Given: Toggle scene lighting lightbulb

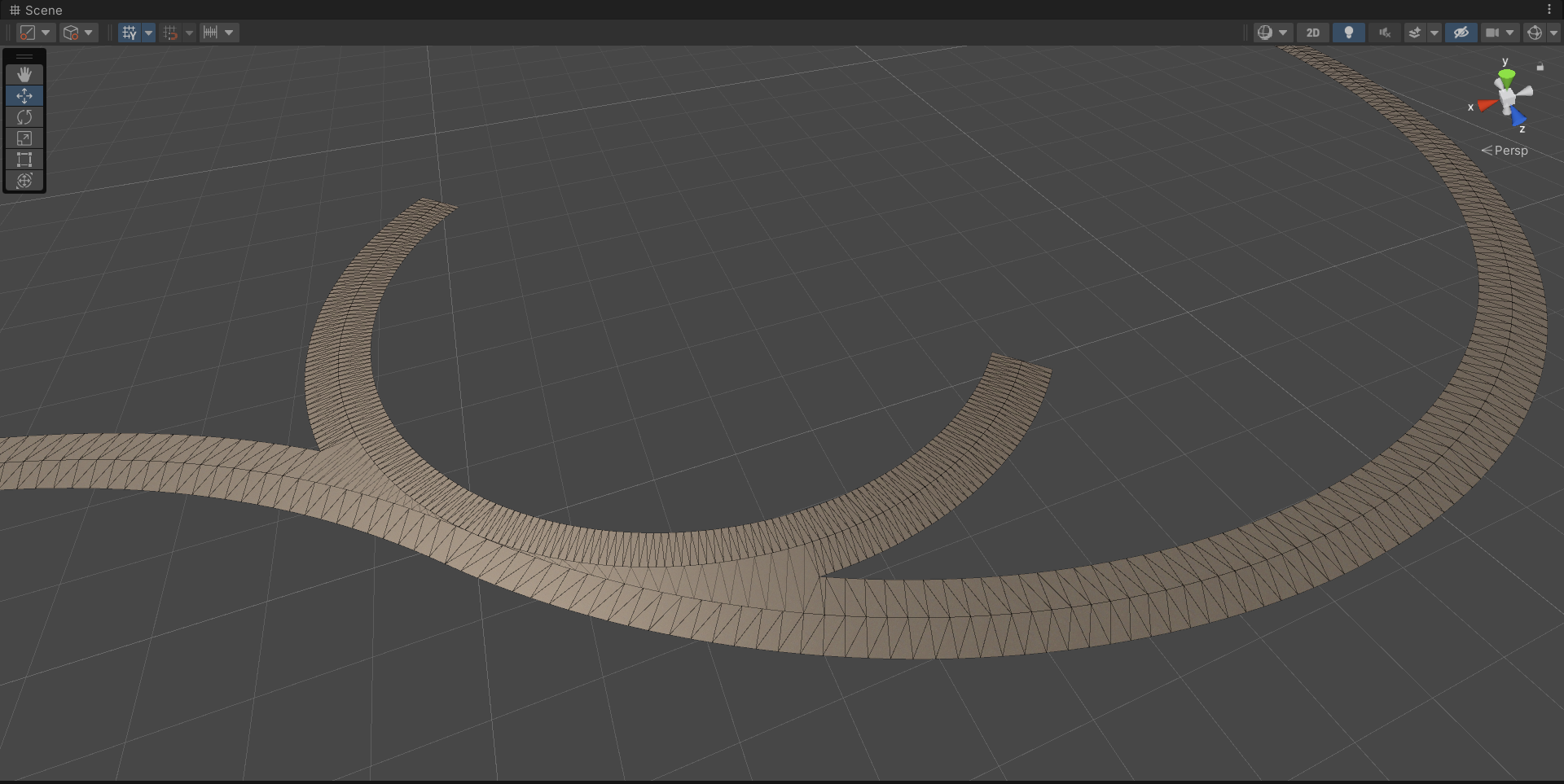Looking at the screenshot, I should (1349, 33).
